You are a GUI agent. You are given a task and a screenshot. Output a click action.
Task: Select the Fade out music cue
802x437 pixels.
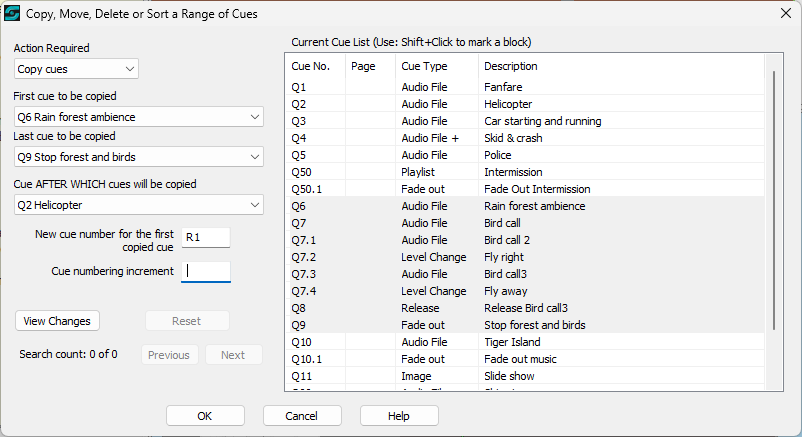pyautogui.click(x=525, y=359)
